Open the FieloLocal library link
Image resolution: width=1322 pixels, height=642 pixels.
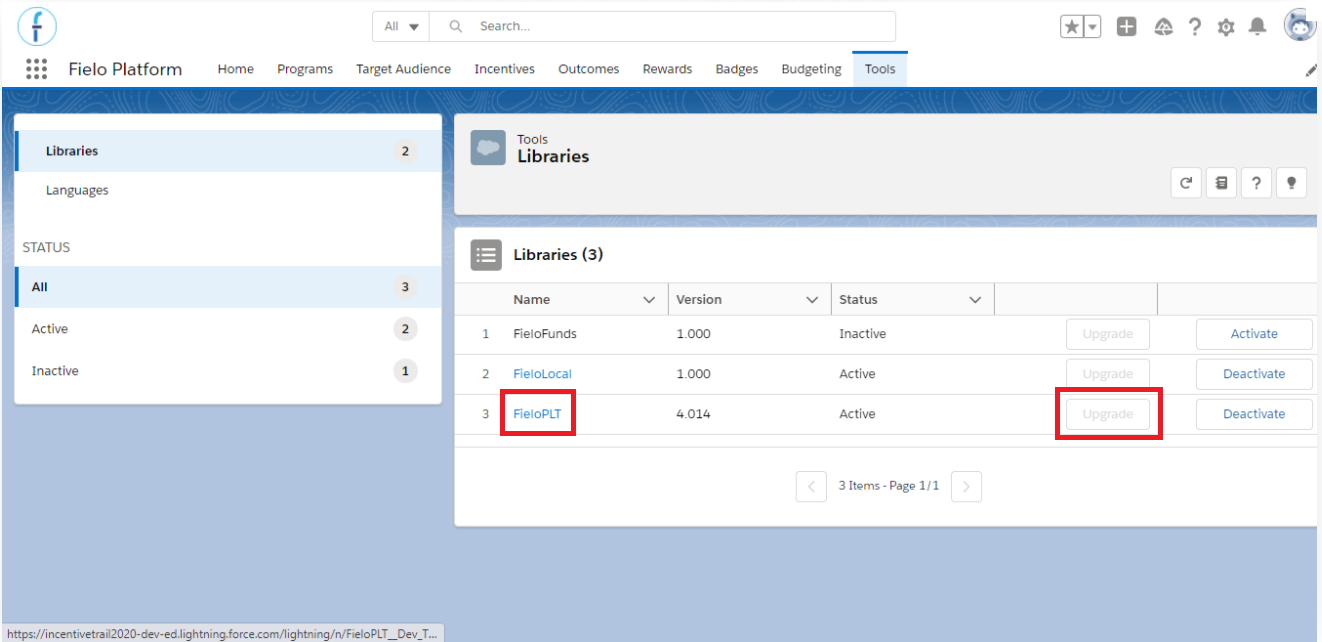coord(542,374)
